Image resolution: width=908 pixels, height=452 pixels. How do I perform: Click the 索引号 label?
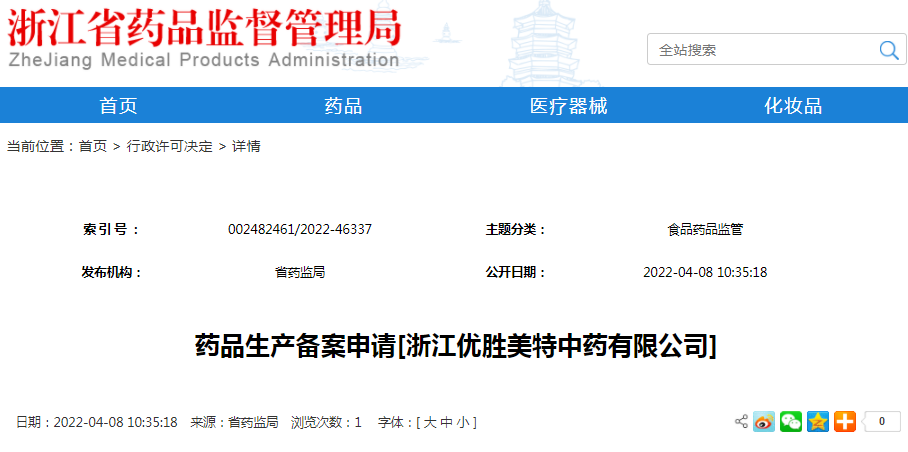111,230
